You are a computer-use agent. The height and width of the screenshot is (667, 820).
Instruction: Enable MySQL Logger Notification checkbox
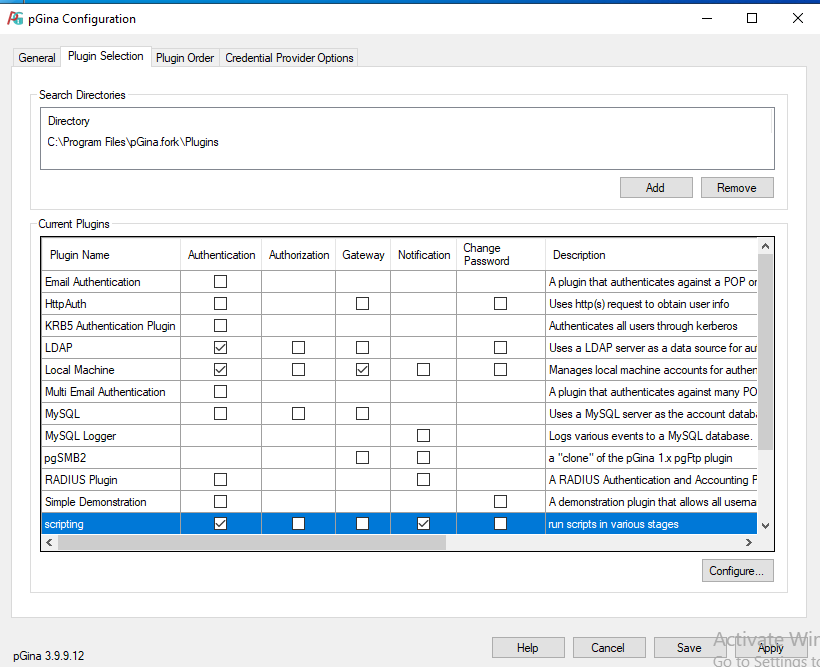tap(423, 436)
